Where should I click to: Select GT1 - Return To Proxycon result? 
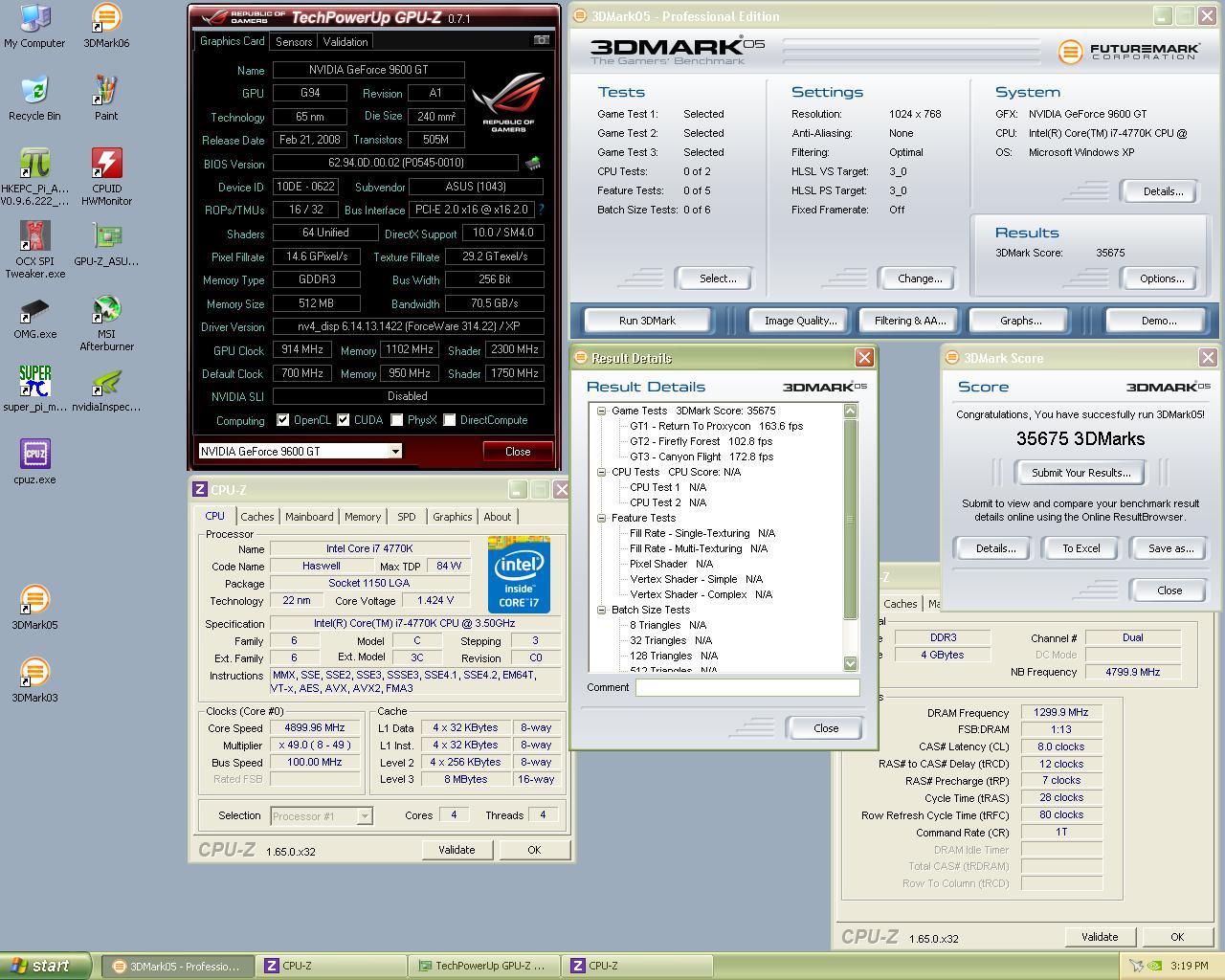716,426
